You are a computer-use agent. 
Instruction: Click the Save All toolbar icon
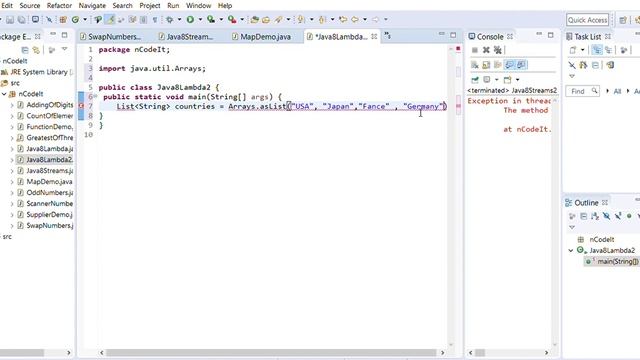pos(22,20)
